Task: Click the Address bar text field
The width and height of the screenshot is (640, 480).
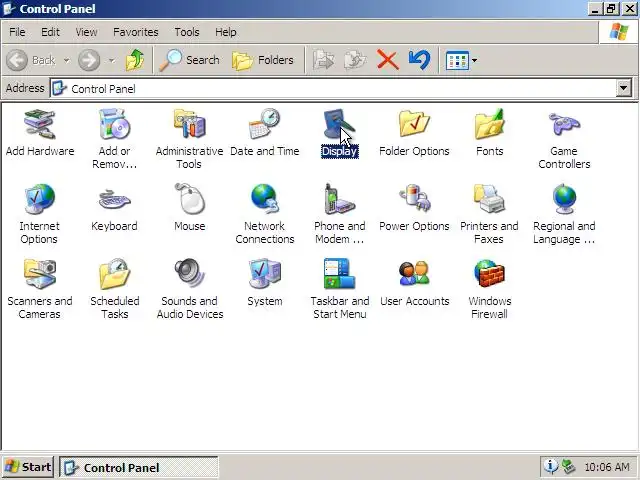Action: (x=333, y=88)
